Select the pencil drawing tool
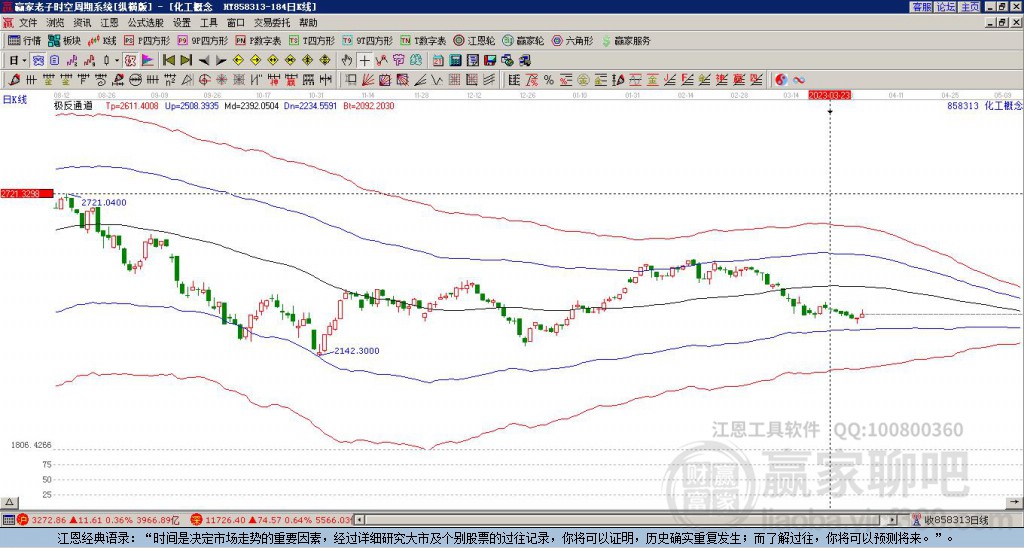Image resolution: width=1024 pixels, height=548 pixels. click(14, 80)
